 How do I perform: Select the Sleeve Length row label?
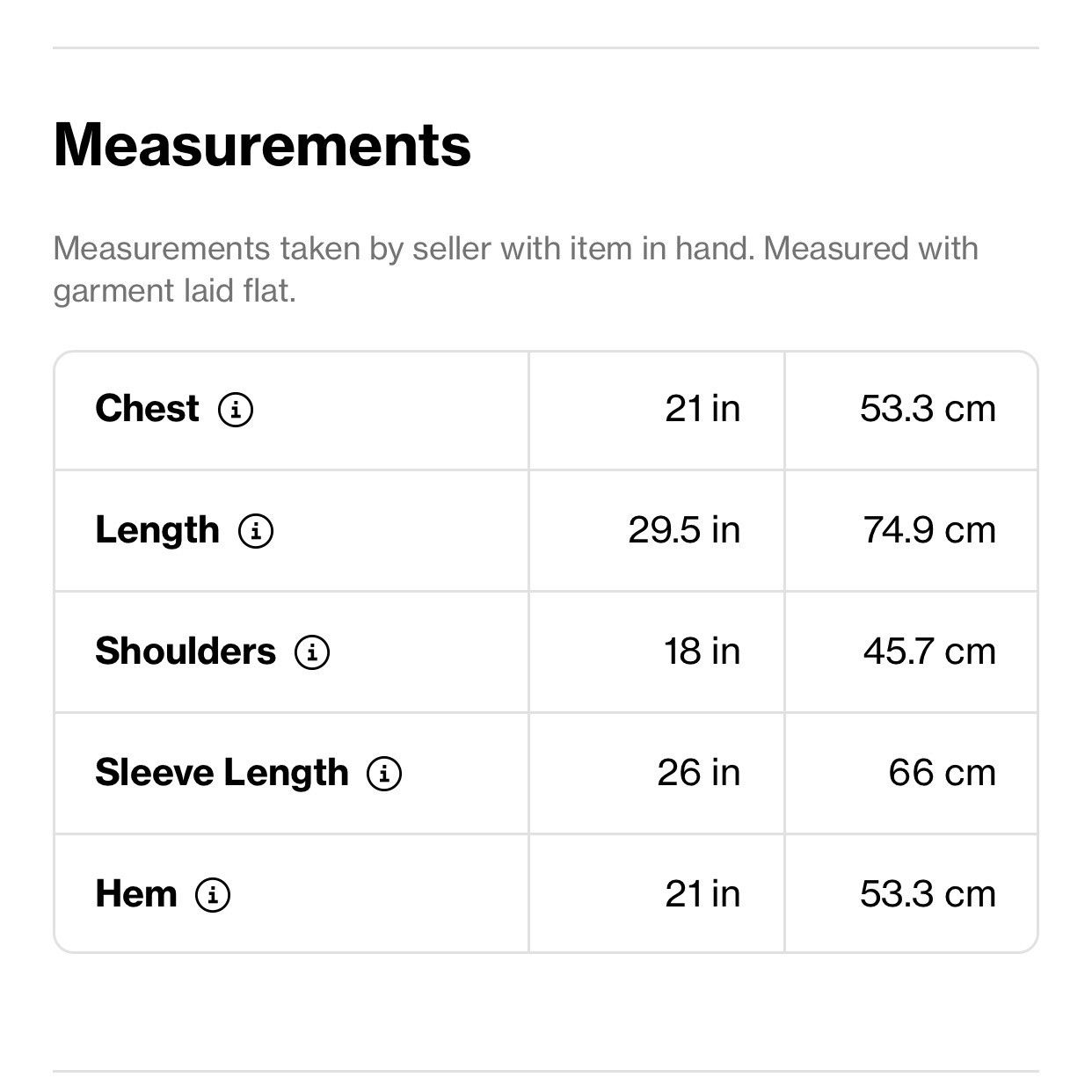pos(222,773)
